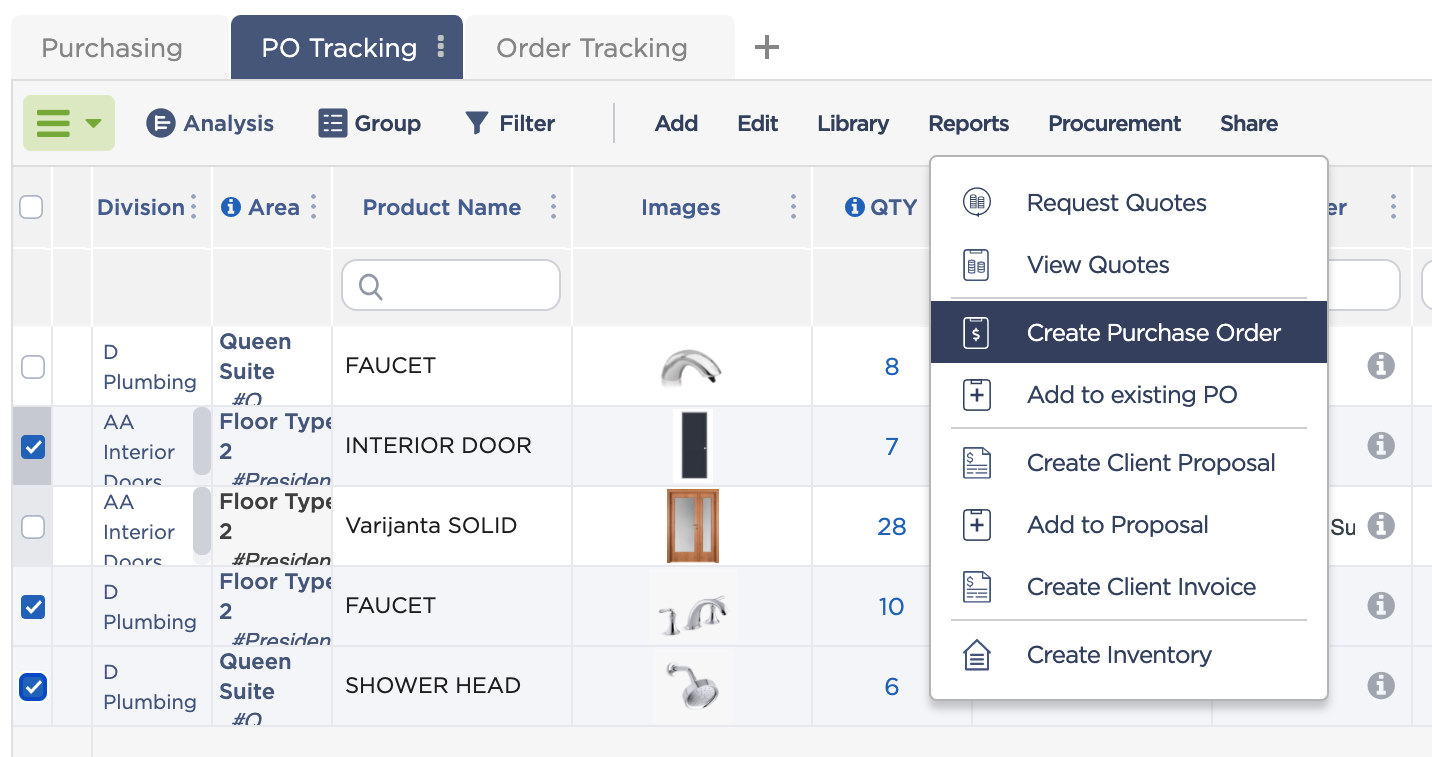Open Product Name column options menu

tap(553, 207)
